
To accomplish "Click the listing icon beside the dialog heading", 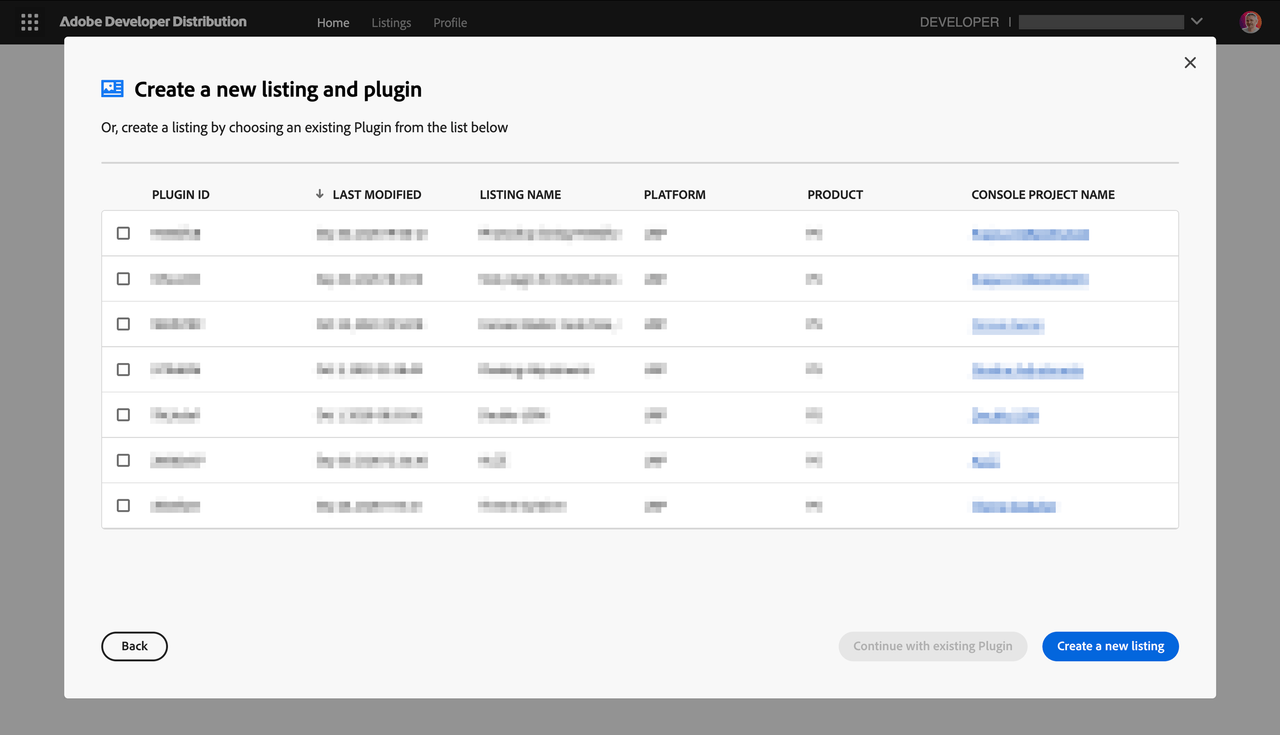I will [x=111, y=88].
